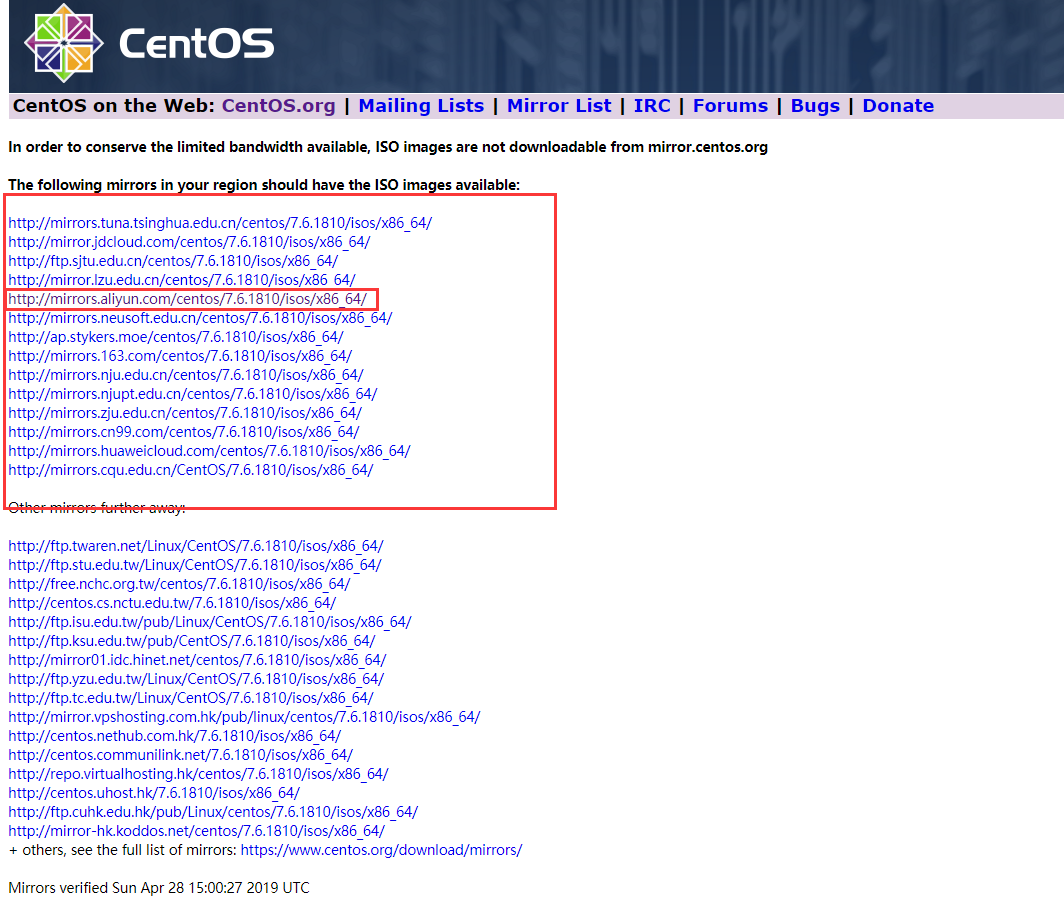Open ftp.isu.edu.tw mirror link
1064x902 pixels.
pyautogui.click(x=210, y=622)
